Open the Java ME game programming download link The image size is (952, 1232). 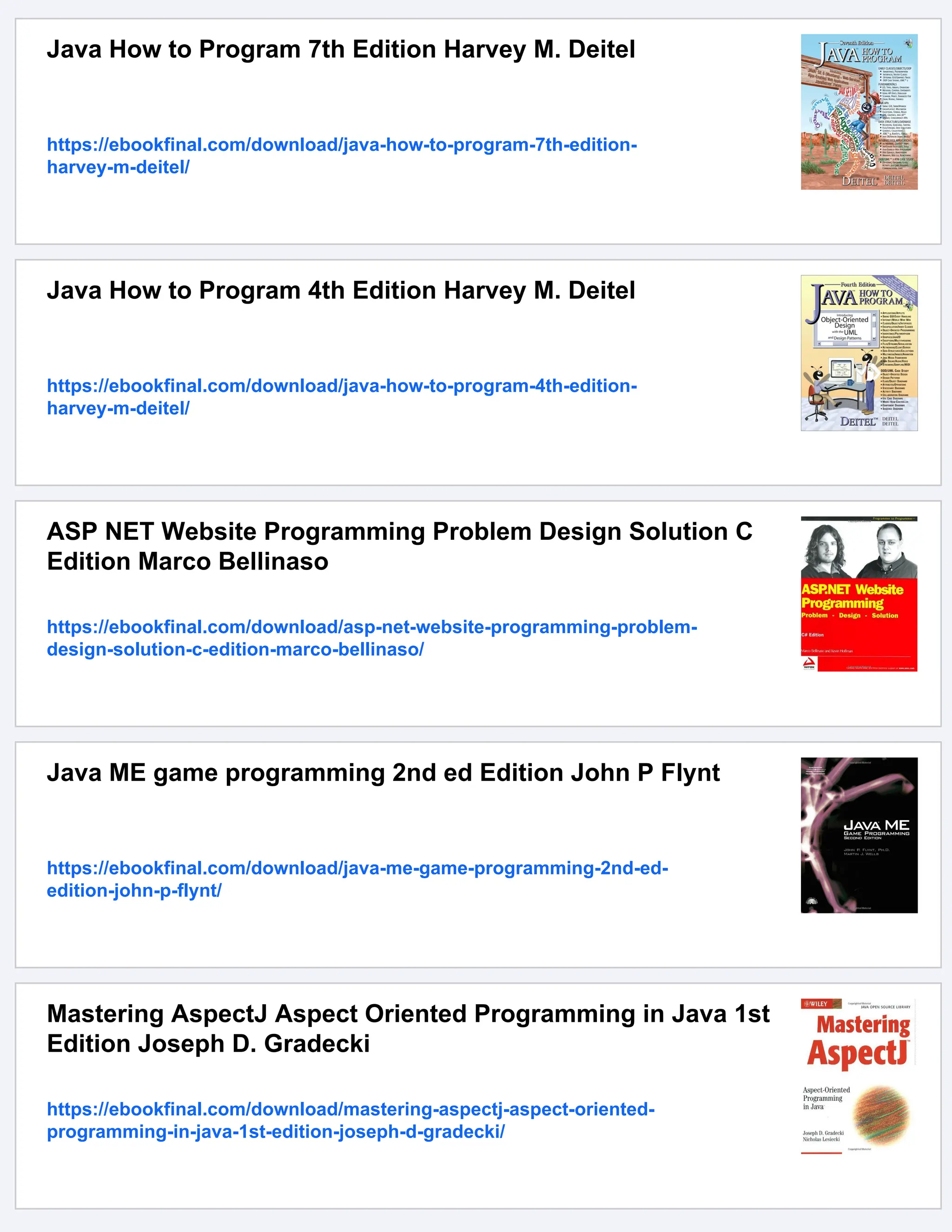pyautogui.click(x=357, y=879)
